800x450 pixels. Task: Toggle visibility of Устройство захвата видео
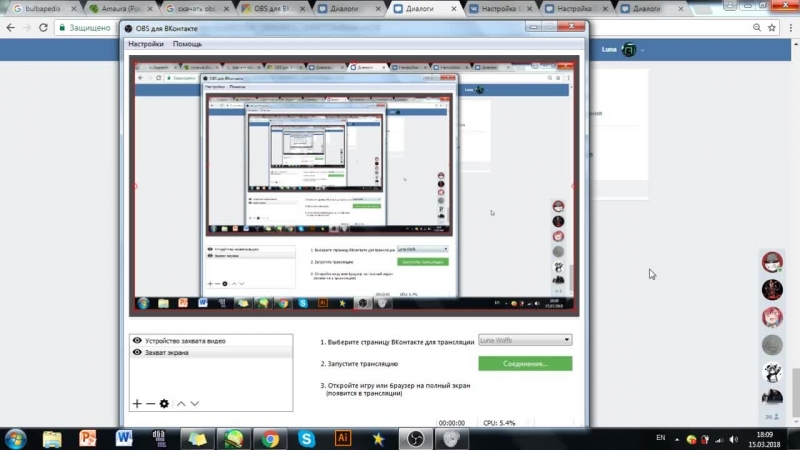[137, 340]
